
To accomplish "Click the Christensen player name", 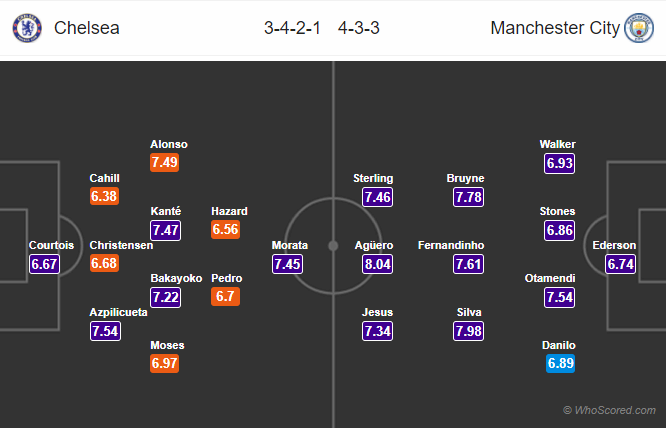I will pyautogui.click(x=121, y=245).
